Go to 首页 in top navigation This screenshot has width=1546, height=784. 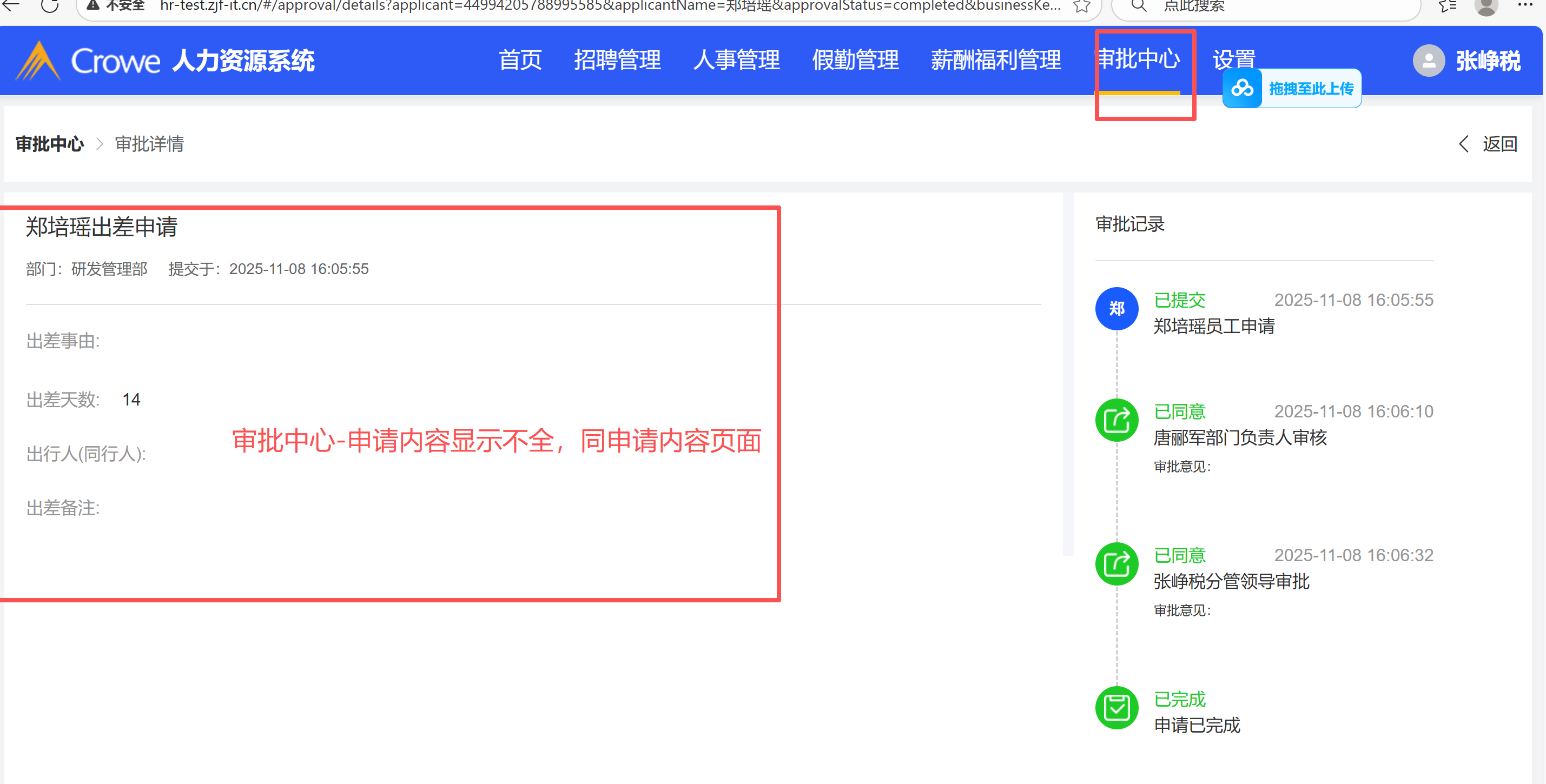click(x=520, y=61)
